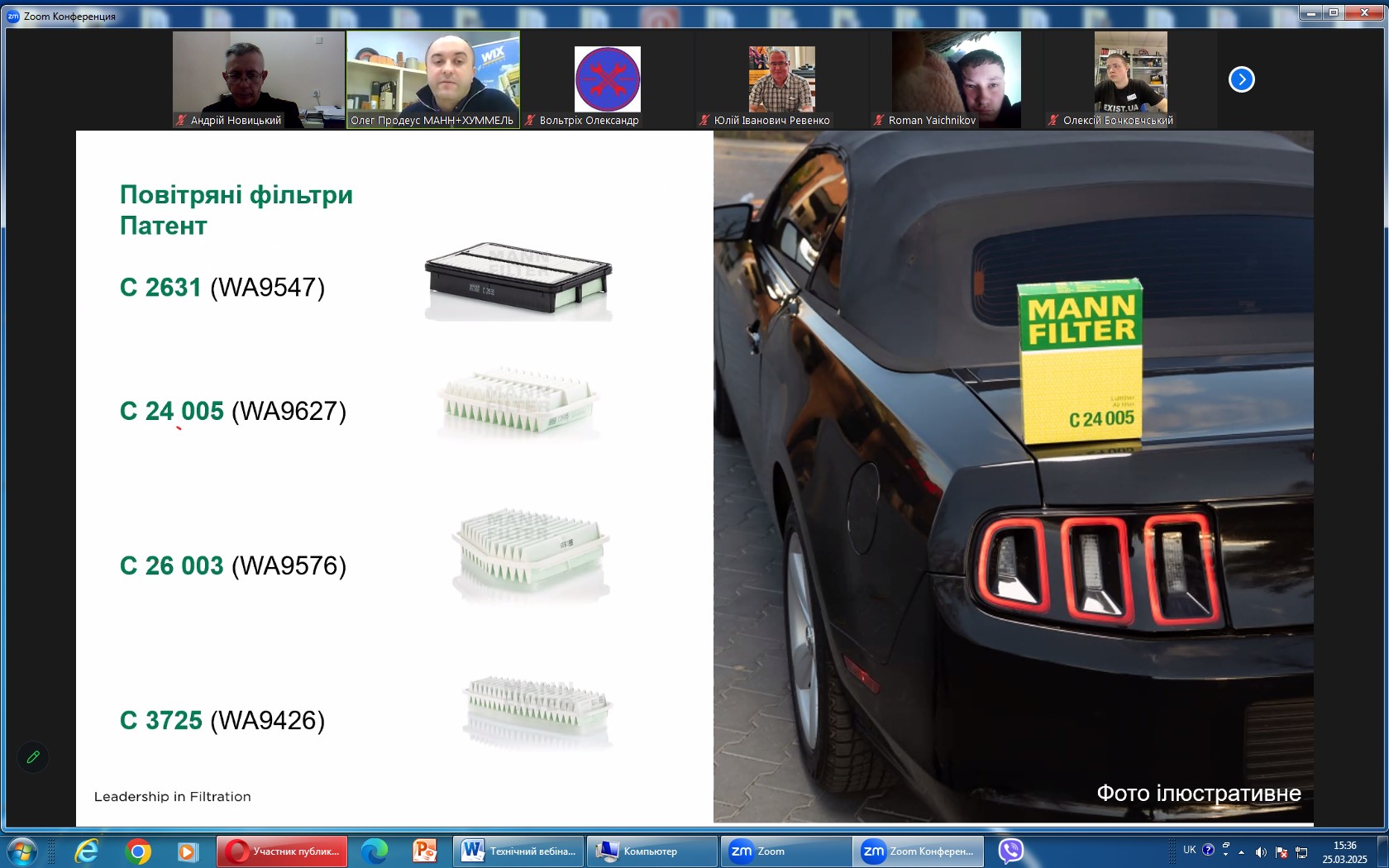Open the 'Компьютер' window from the taskbar
Viewport: 1389px width, 868px height.
[652, 851]
